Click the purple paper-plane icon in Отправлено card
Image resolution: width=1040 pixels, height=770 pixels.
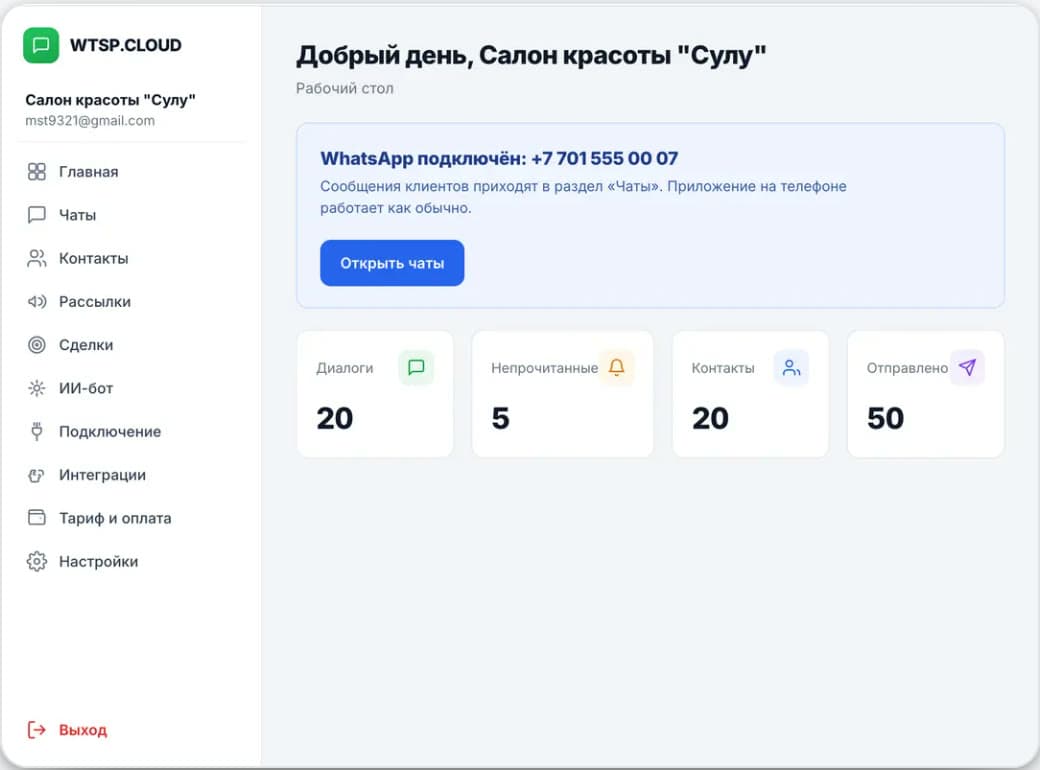pyautogui.click(x=967, y=367)
